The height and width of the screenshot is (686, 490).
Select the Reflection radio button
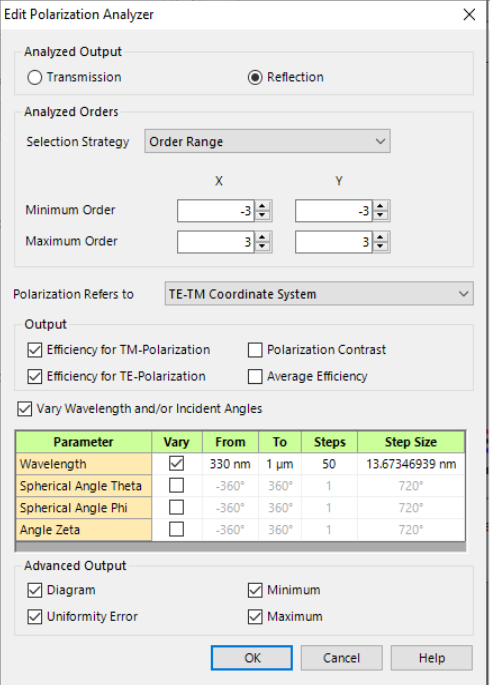click(x=255, y=77)
